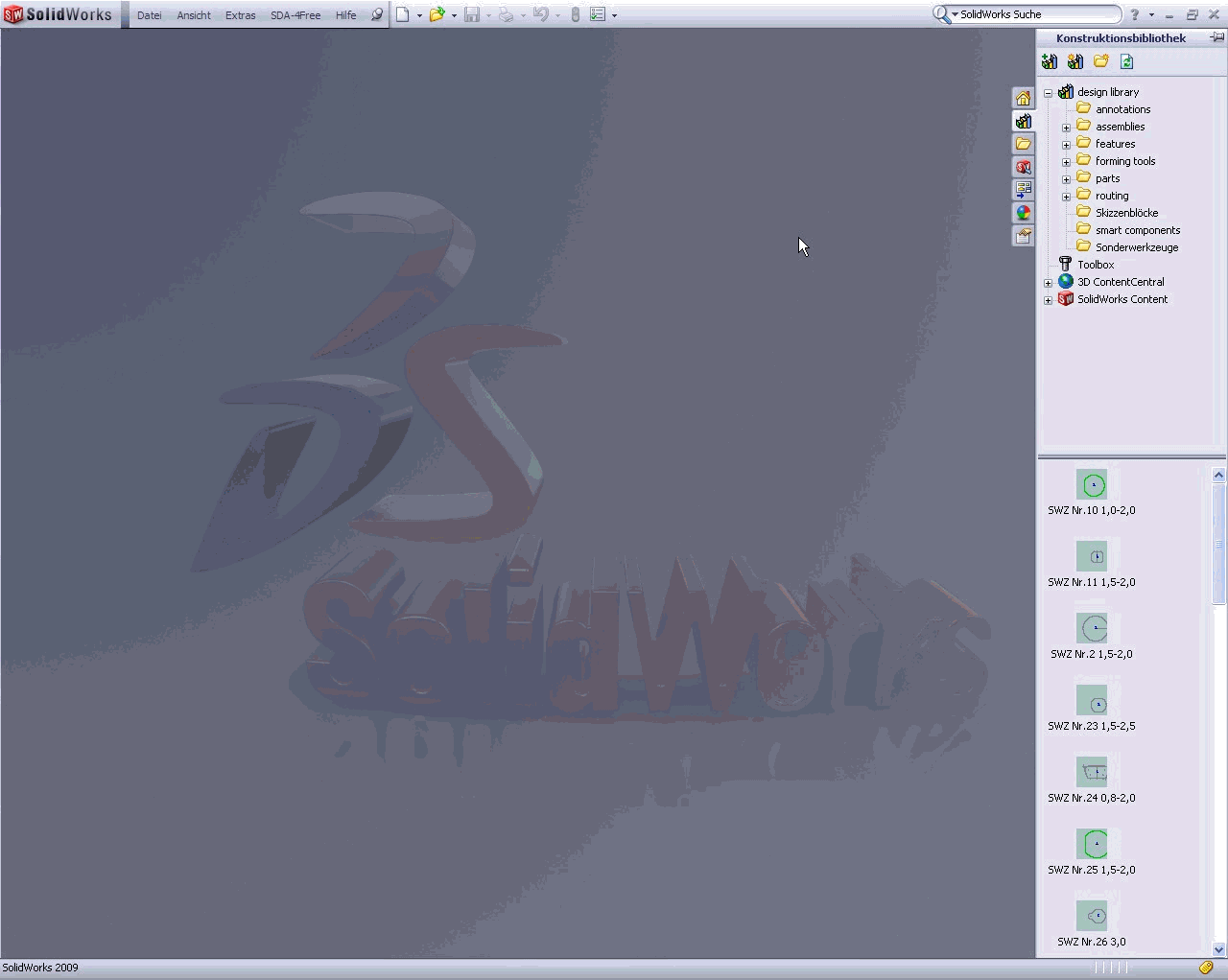Open the Custom Properties task pane tab
This screenshot has width=1228, height=980.
(1024, 236)
